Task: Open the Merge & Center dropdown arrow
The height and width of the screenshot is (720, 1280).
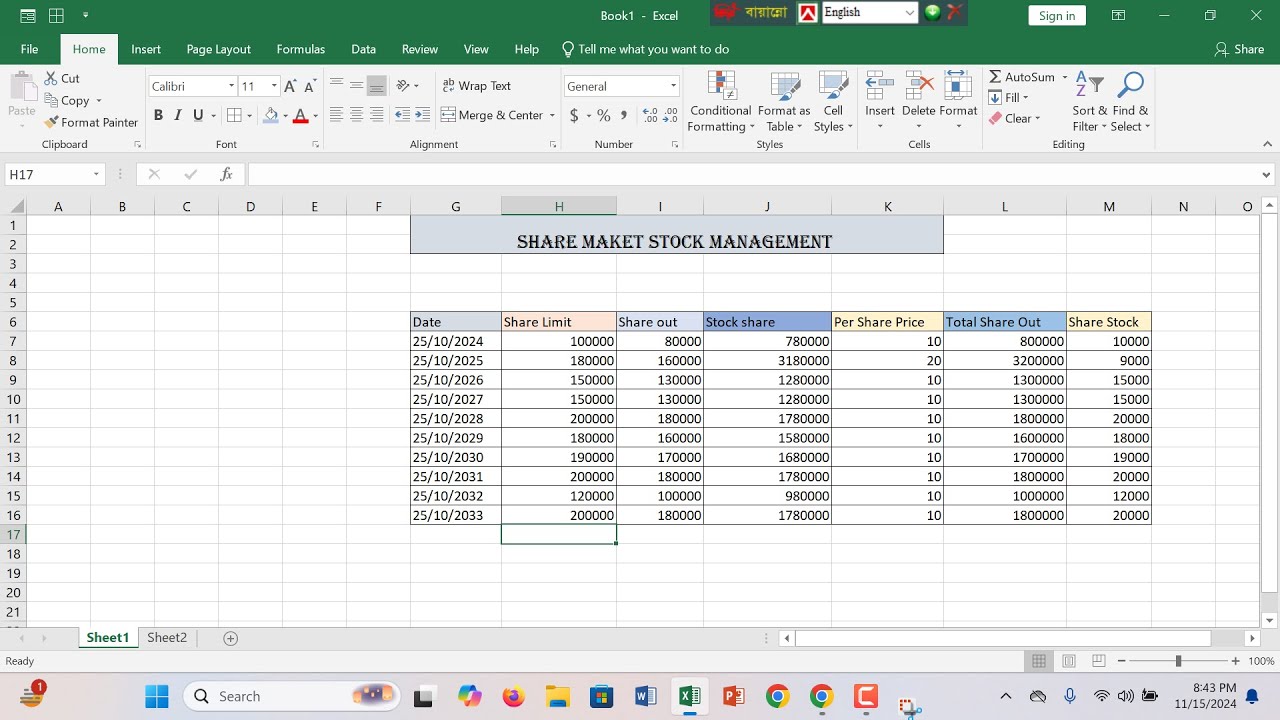Action: click(x=552, y=115)
